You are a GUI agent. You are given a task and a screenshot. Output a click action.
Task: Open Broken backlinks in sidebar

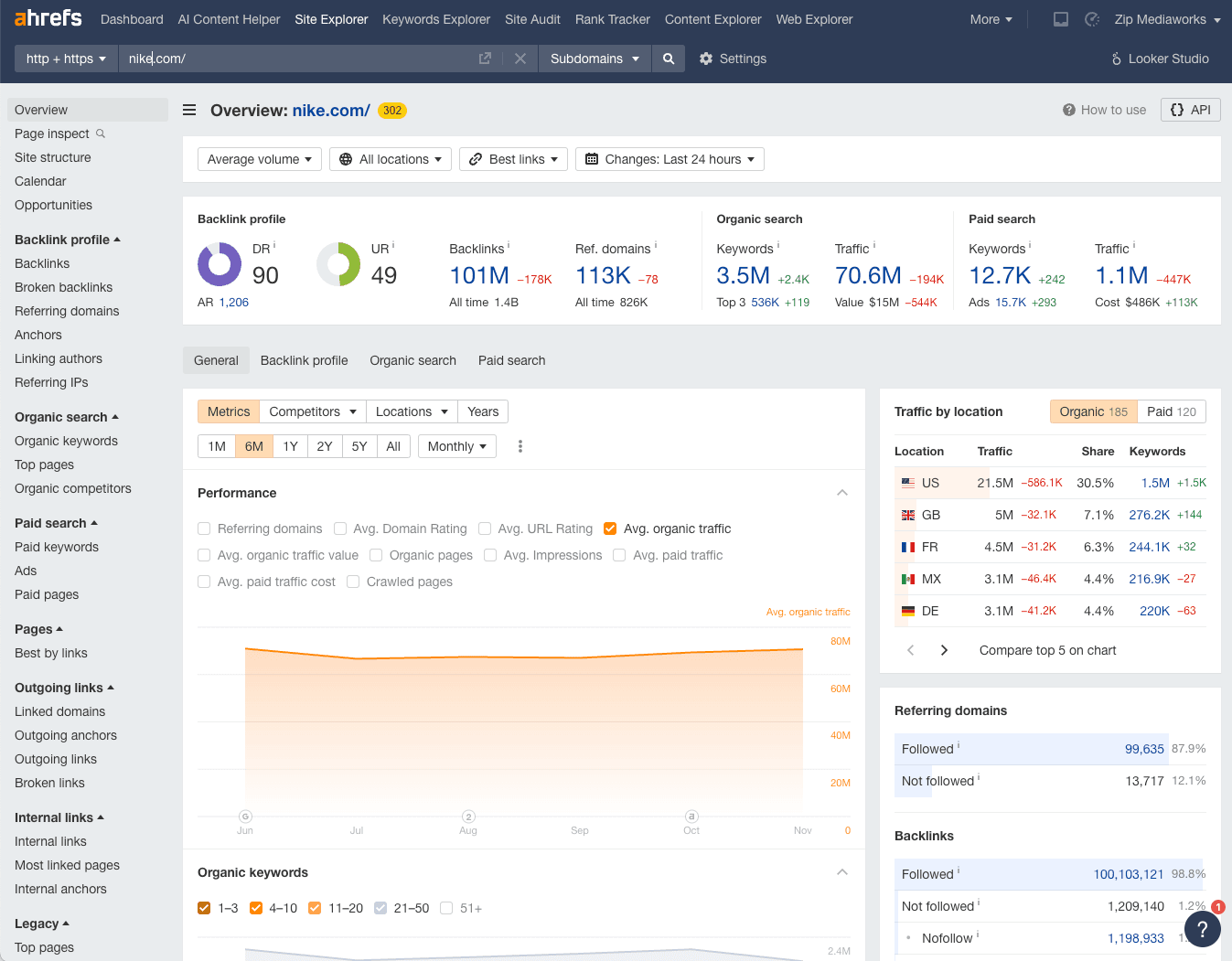coord(64,287)
